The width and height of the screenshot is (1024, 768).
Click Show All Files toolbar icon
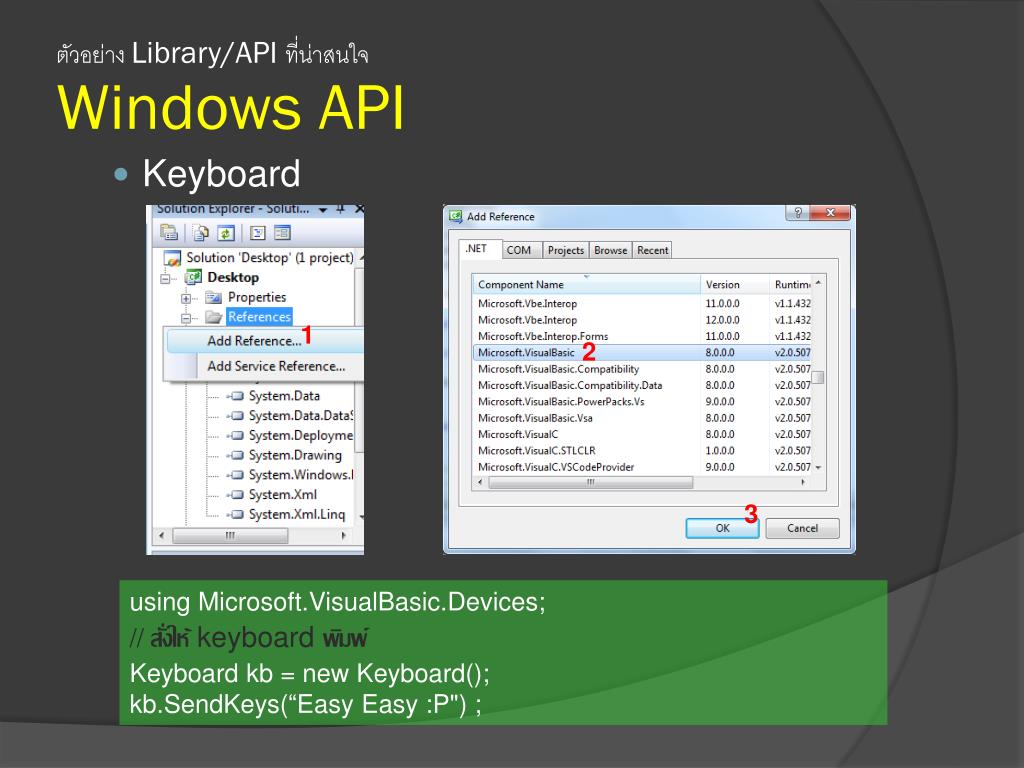(200, 232)
